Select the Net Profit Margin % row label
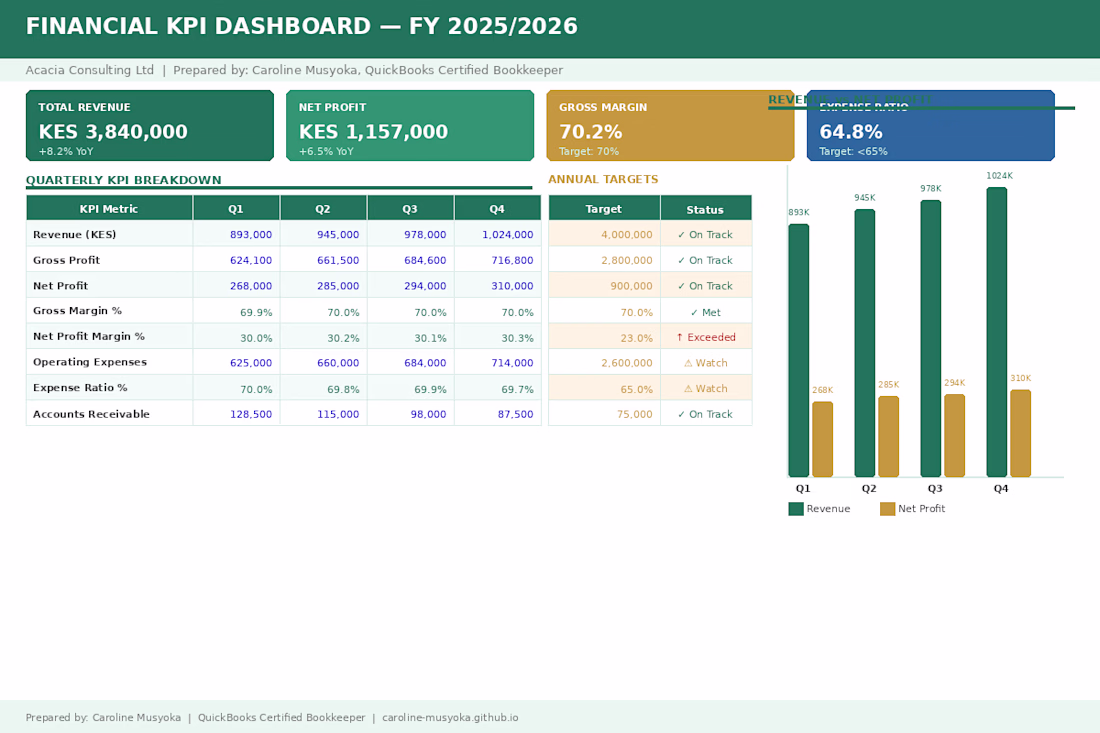1100x733 pixels. (x=89, y=337)
